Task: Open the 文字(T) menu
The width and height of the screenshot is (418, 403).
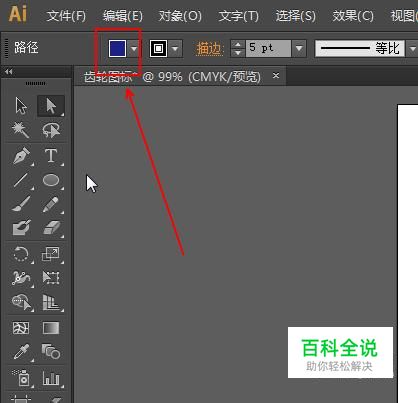Action: tap(238, 16)
